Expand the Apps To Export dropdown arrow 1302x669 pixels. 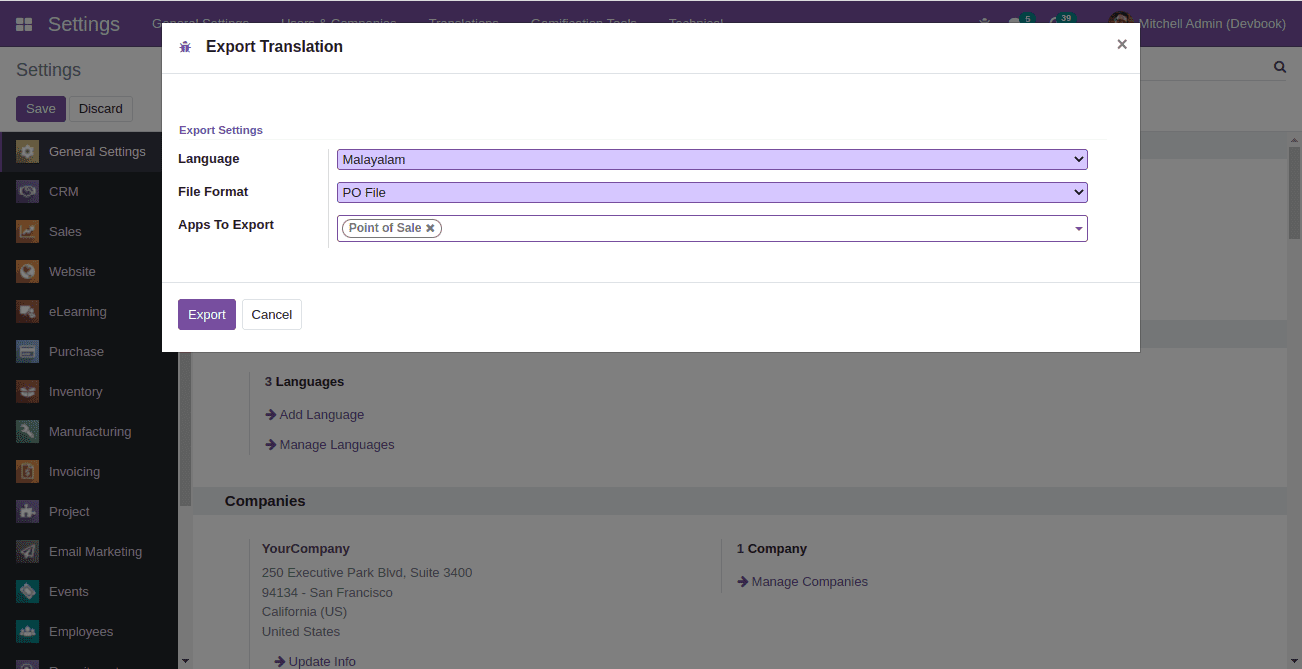pos(1079,229)
